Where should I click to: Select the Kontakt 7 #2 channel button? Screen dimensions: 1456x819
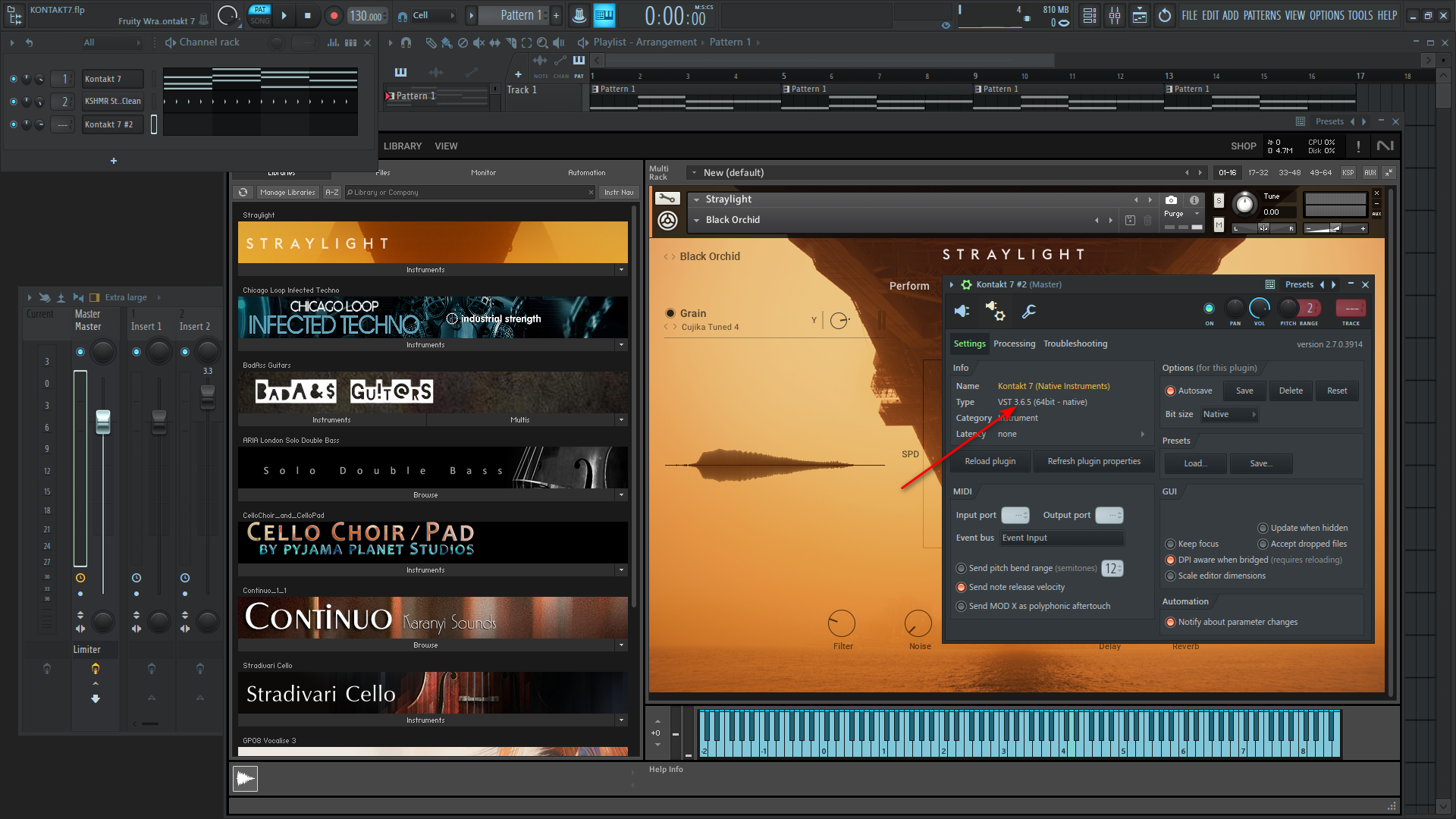tap(112, 124)
